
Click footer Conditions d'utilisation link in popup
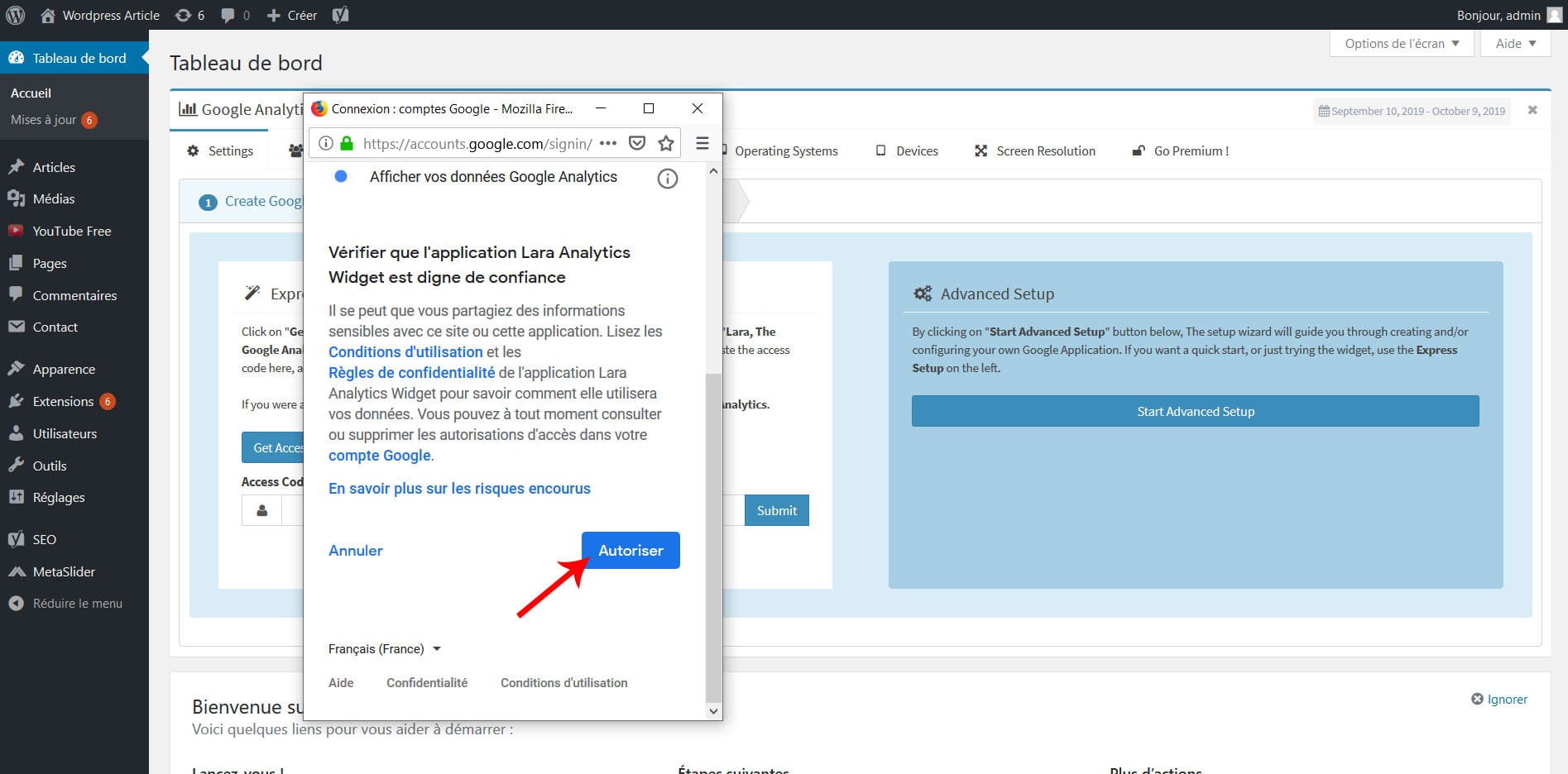click(564, 683)
